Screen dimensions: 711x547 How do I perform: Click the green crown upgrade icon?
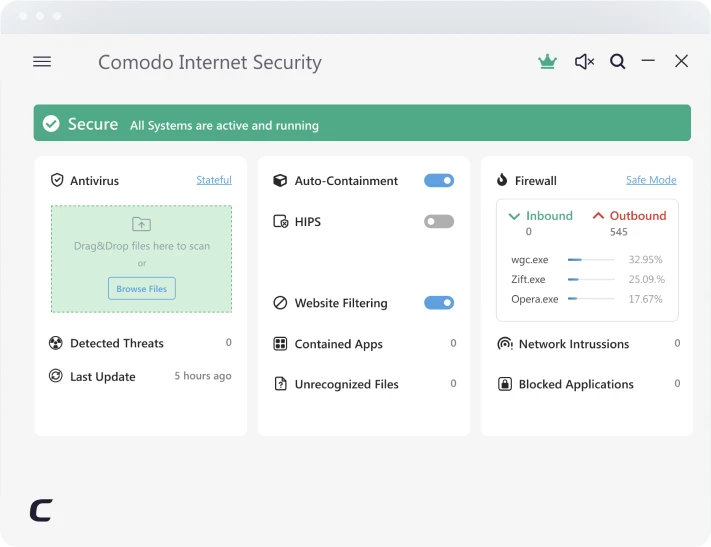pyautogui.click(x=547, y=61)
